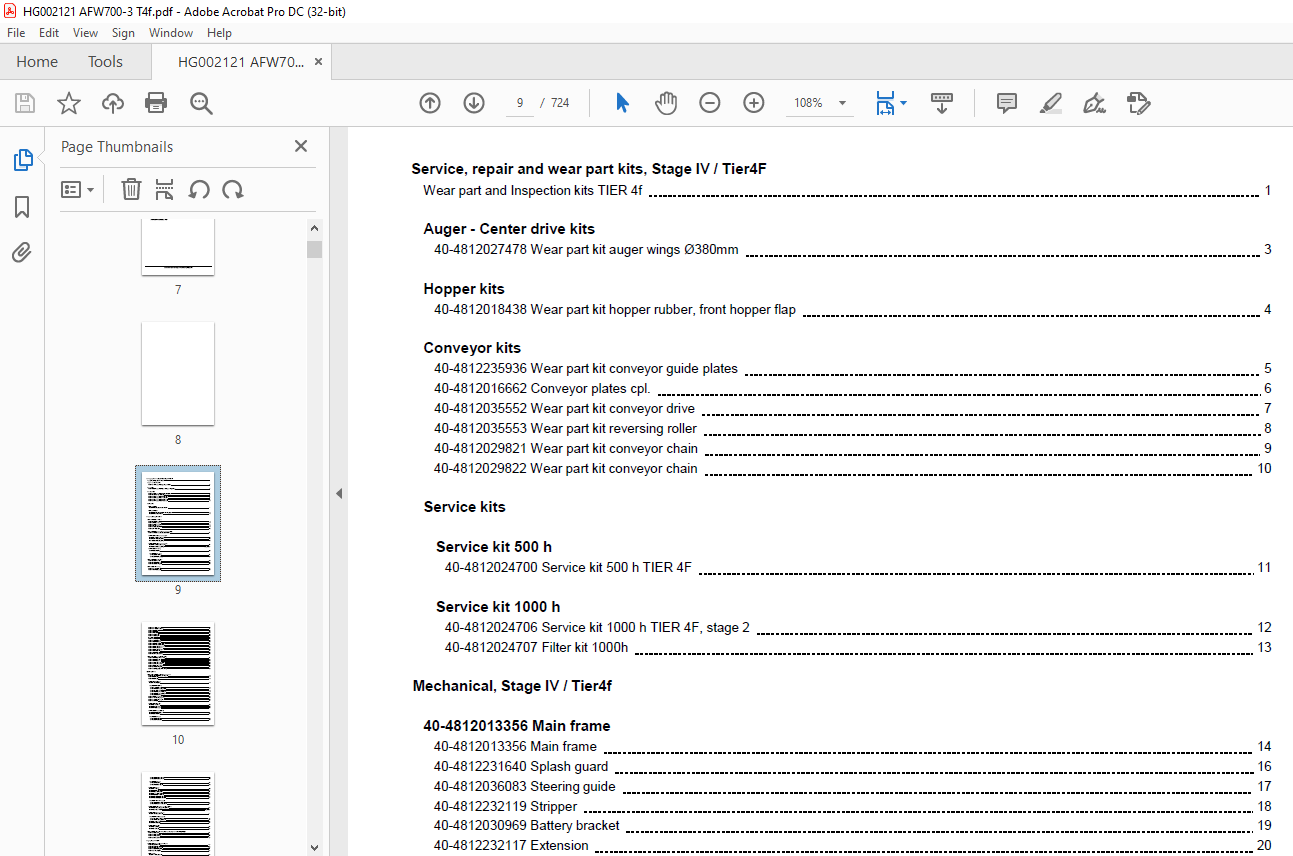Click the Fit page width icon
This screenshot has height=856, width=1293.
[x=885, y=103]
